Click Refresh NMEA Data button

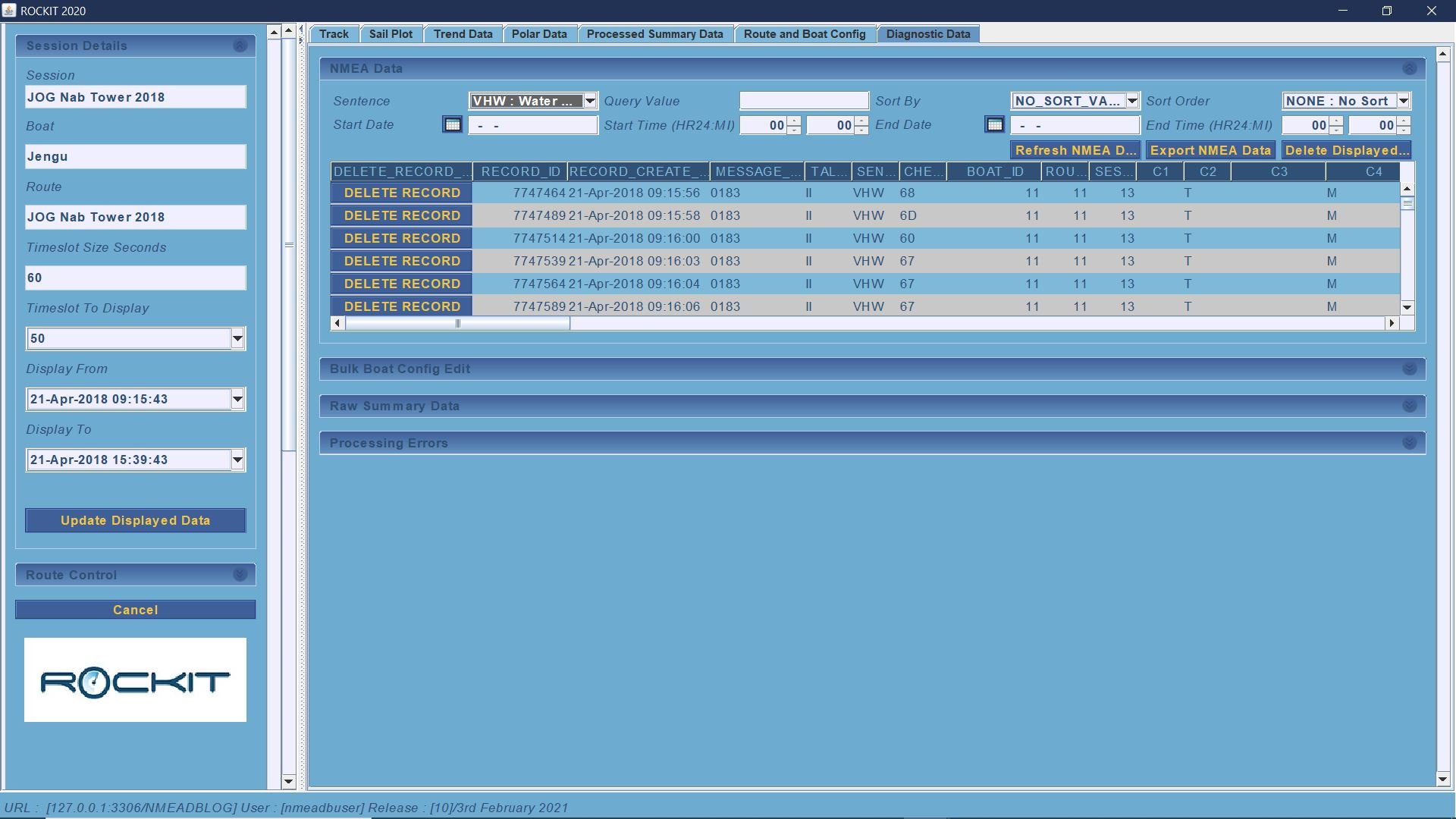pyautogui.click(x=1075, y=150)
